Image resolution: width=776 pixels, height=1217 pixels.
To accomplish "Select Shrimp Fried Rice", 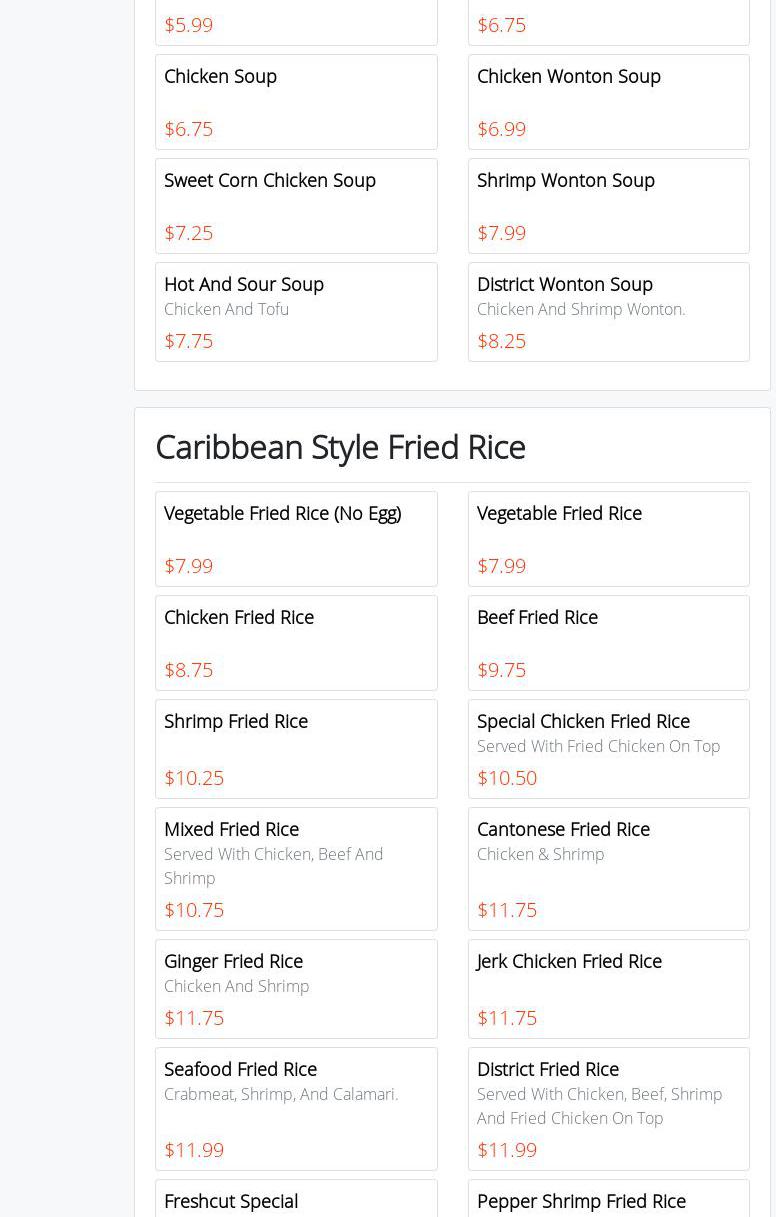I will [x=296, y=749].
